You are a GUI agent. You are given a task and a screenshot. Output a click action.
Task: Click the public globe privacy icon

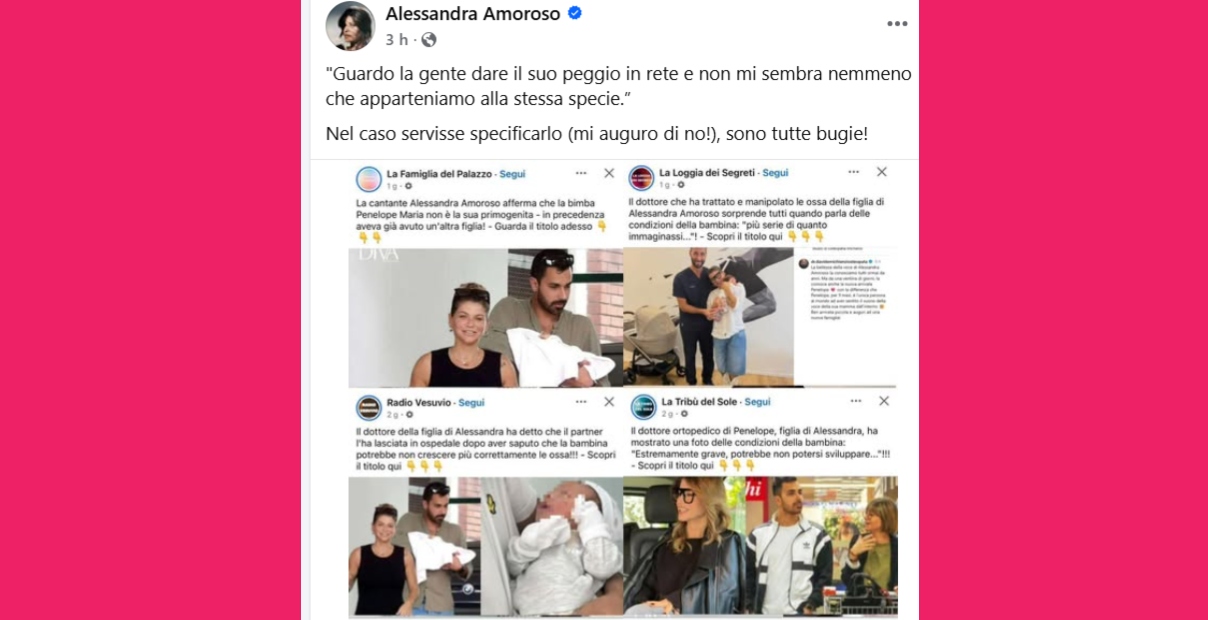coord(429,40)
